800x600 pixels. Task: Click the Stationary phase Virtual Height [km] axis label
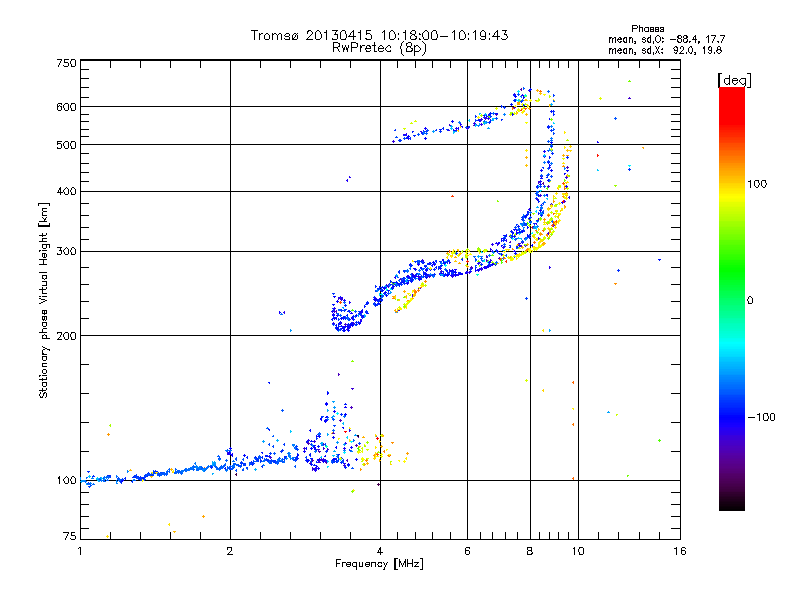pos(43,300)
